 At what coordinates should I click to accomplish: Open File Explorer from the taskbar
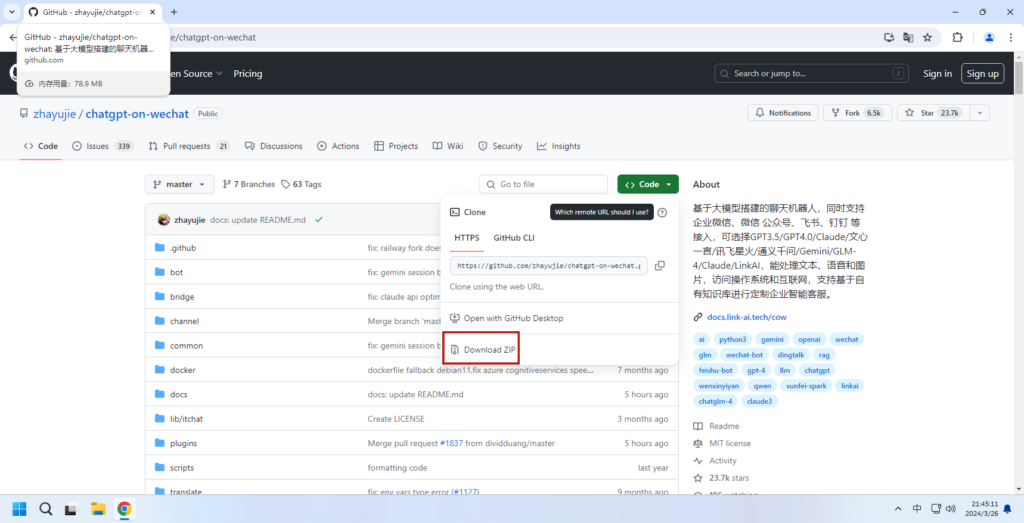pos(98,509)
